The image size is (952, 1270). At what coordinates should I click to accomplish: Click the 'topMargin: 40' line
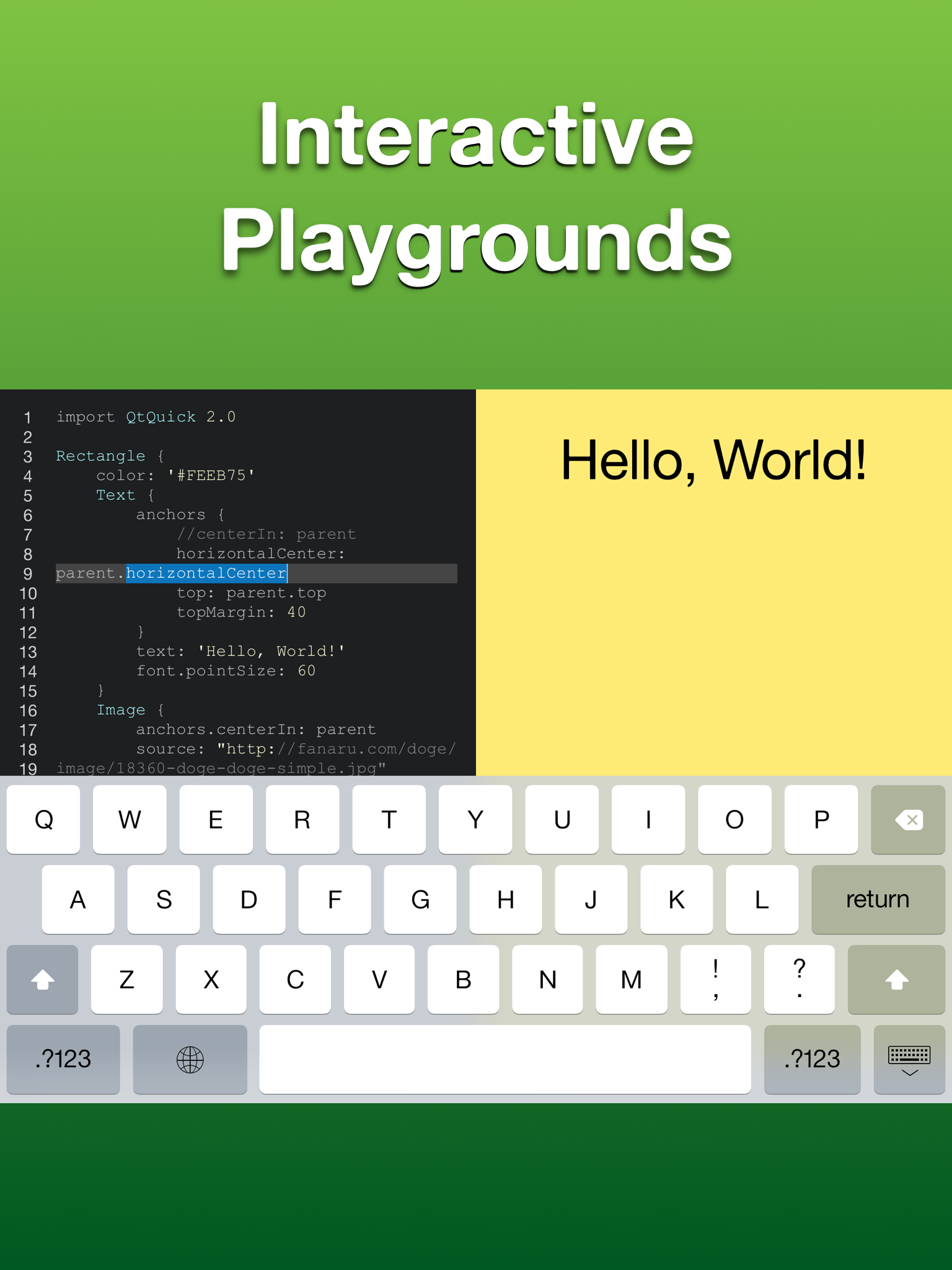coord(242,612)
